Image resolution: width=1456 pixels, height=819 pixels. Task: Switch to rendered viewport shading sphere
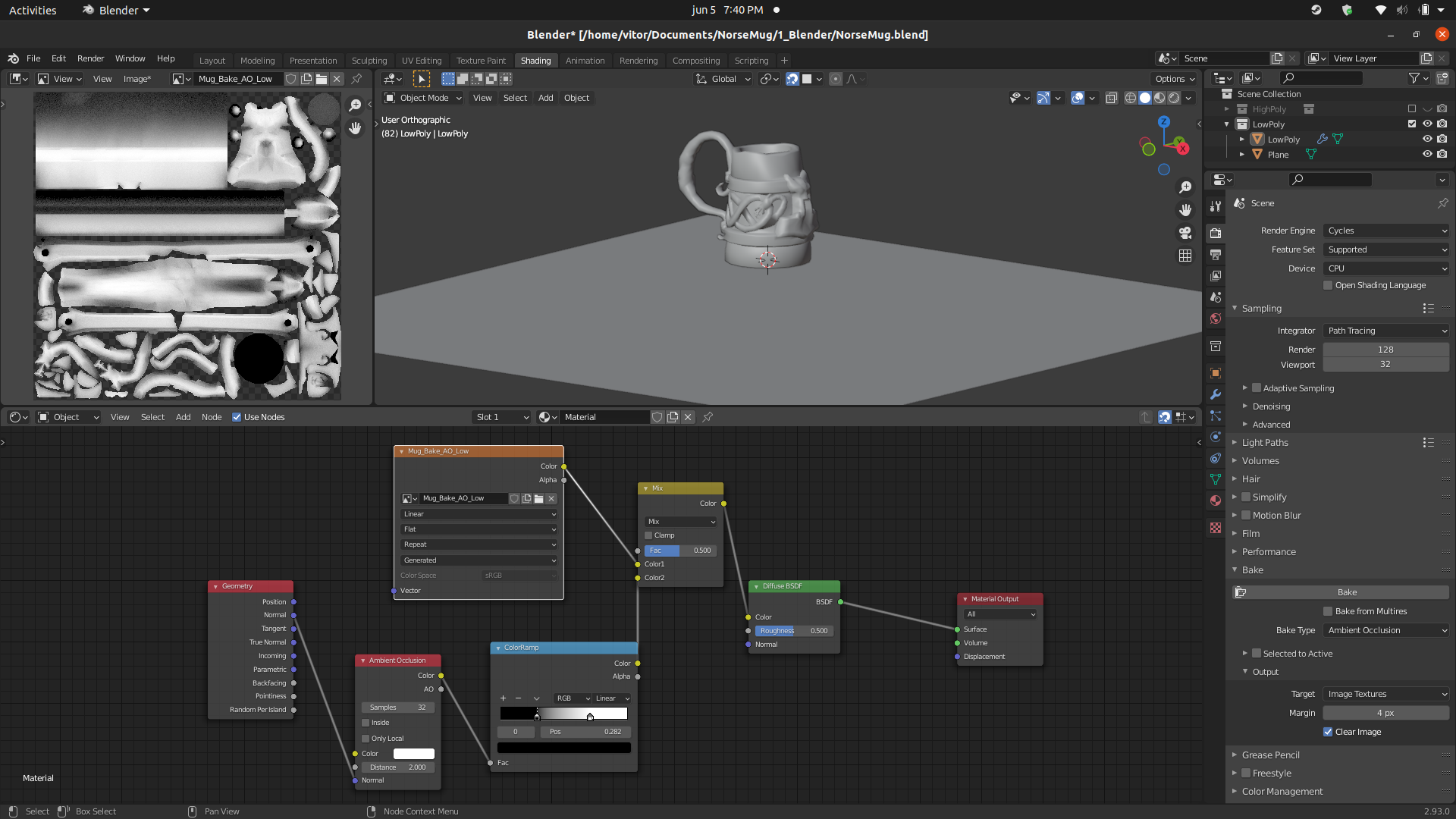1174,98
